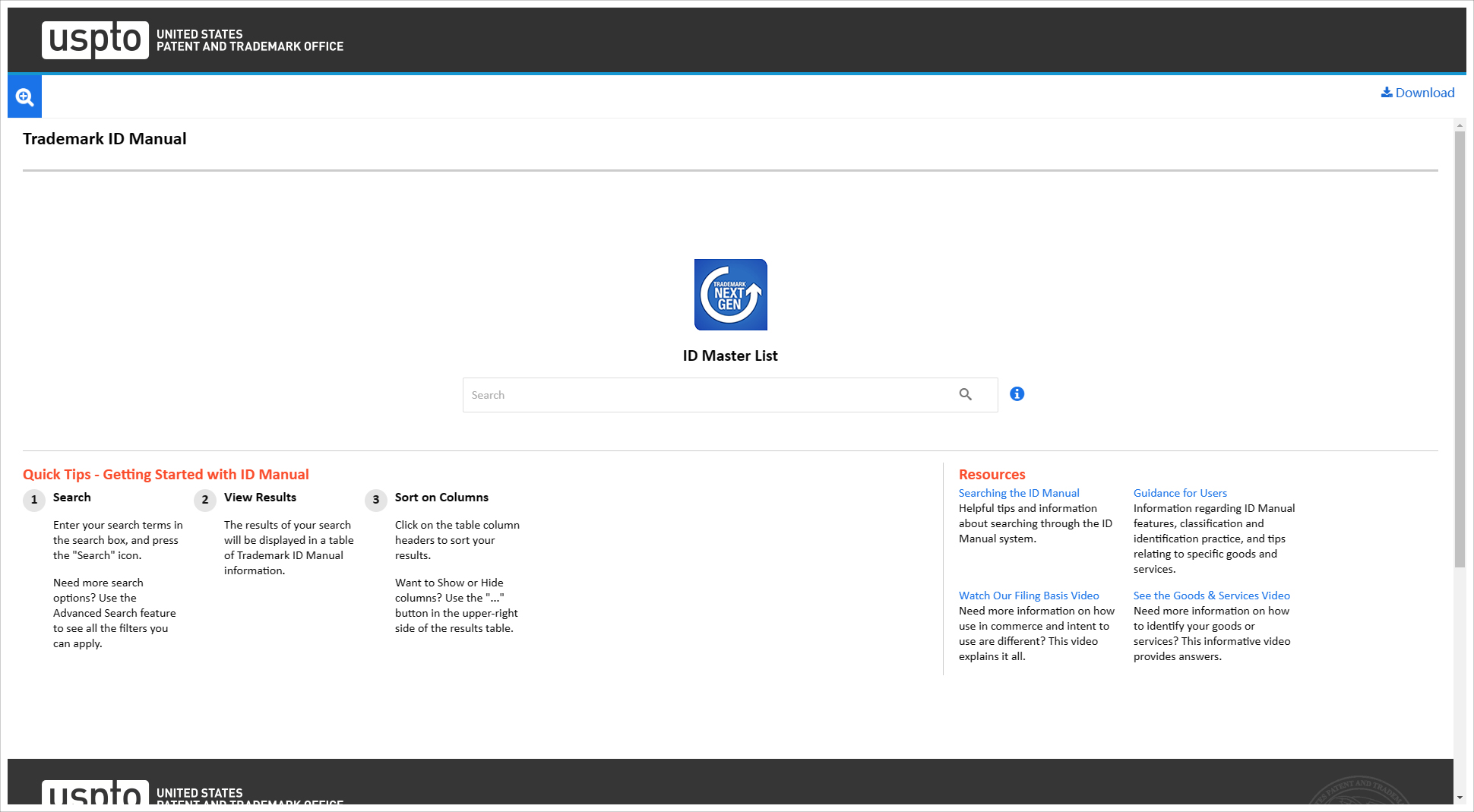The width and height of the screenshot is (1474, 812).
Task: Click the Trademark Next Gen logo
Action: pos(730,295)
